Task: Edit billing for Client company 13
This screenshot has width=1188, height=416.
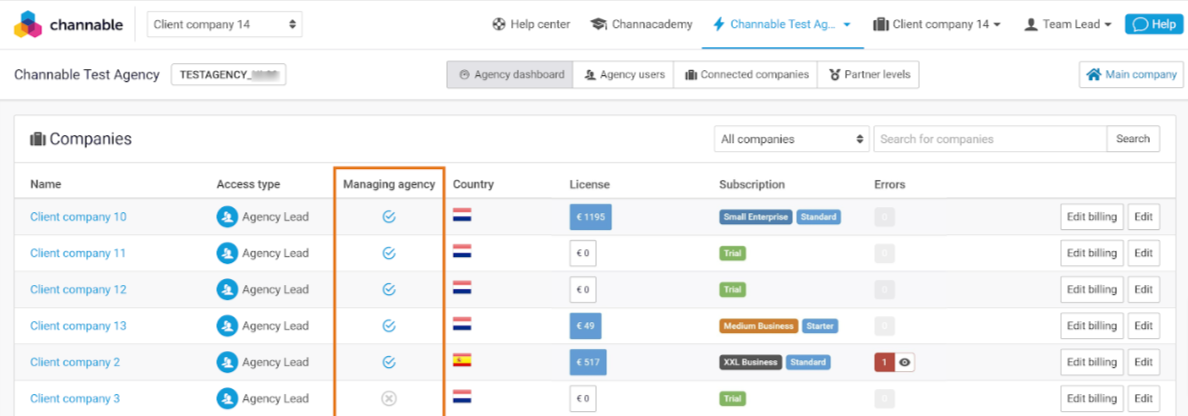Action: (1092, 326)
